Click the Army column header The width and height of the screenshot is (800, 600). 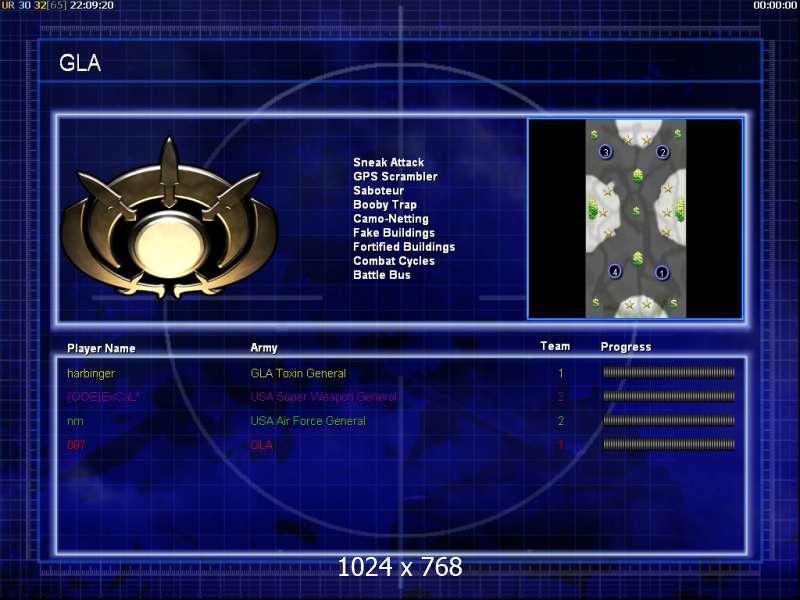[x=264, y=348]
